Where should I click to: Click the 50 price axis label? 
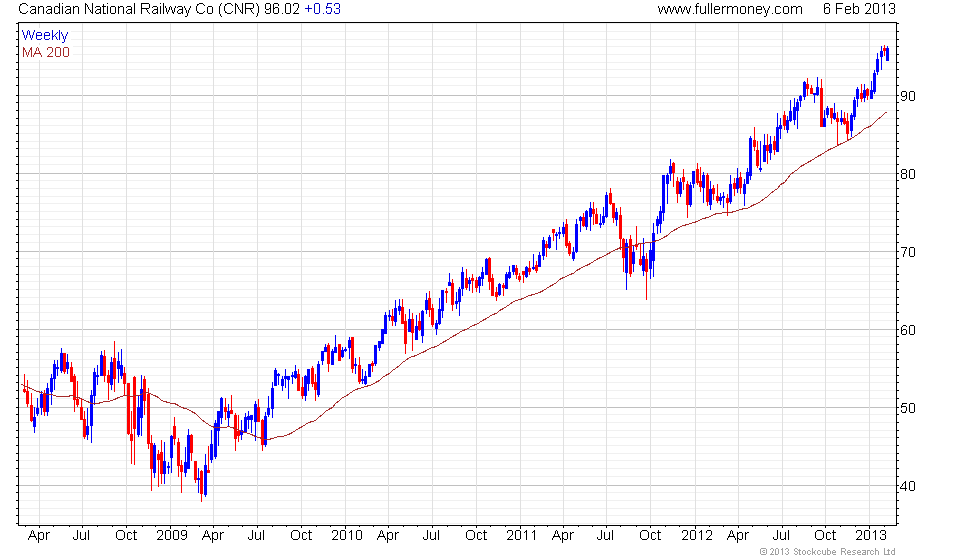(x=908, y=408)
